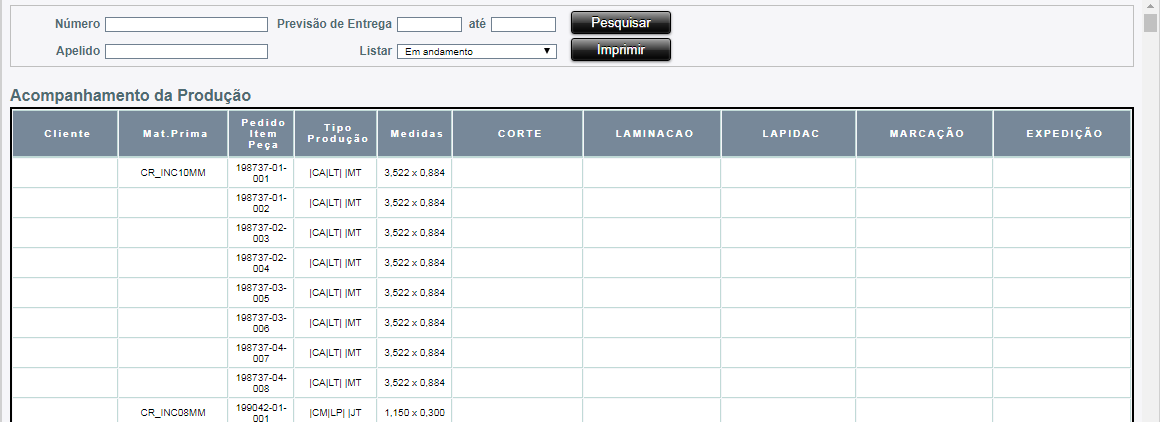
Task: Click the Medidas column header
Action: [x=415, y=134]
